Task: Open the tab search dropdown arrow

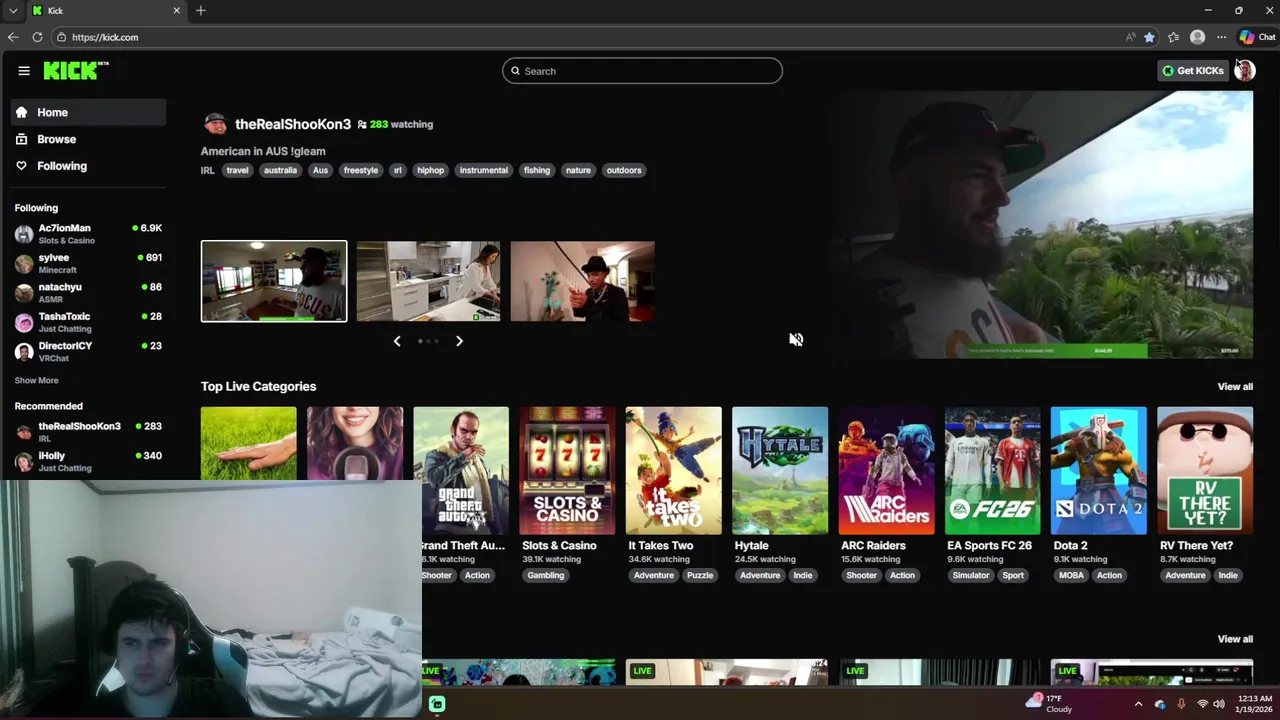Action: click(13, 10)
